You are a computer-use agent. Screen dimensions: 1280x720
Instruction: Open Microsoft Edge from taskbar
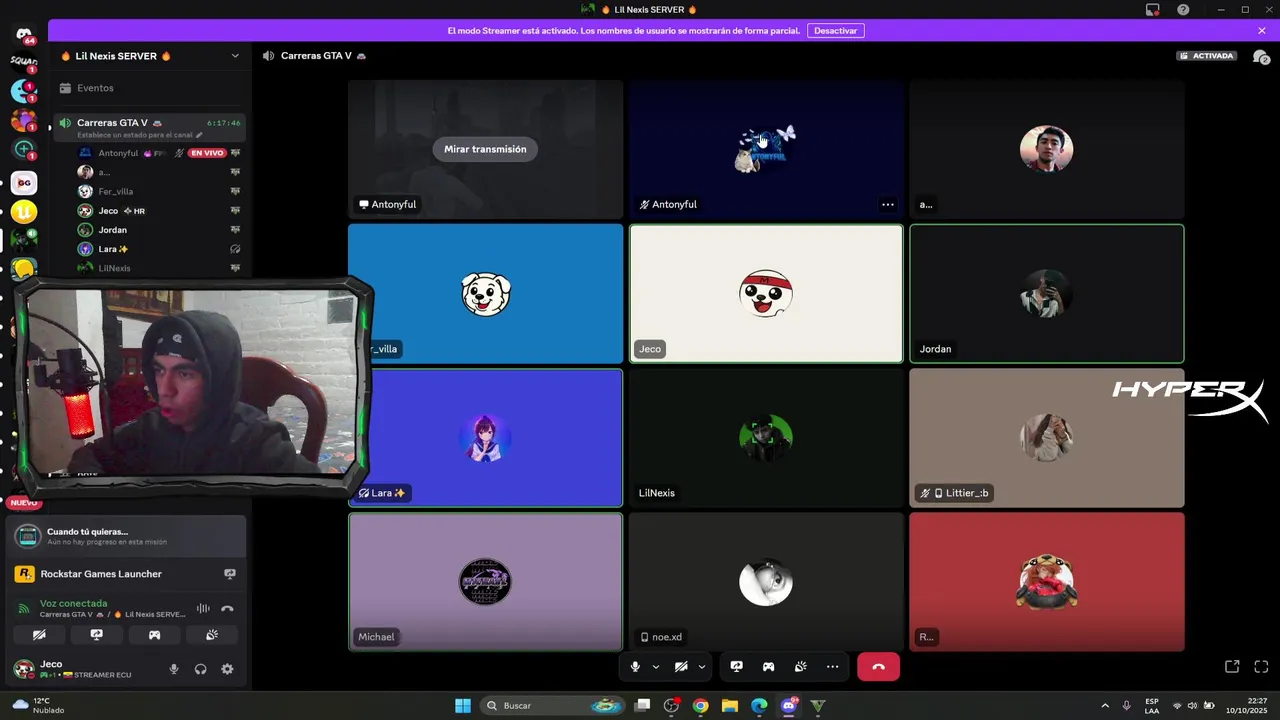759,706
